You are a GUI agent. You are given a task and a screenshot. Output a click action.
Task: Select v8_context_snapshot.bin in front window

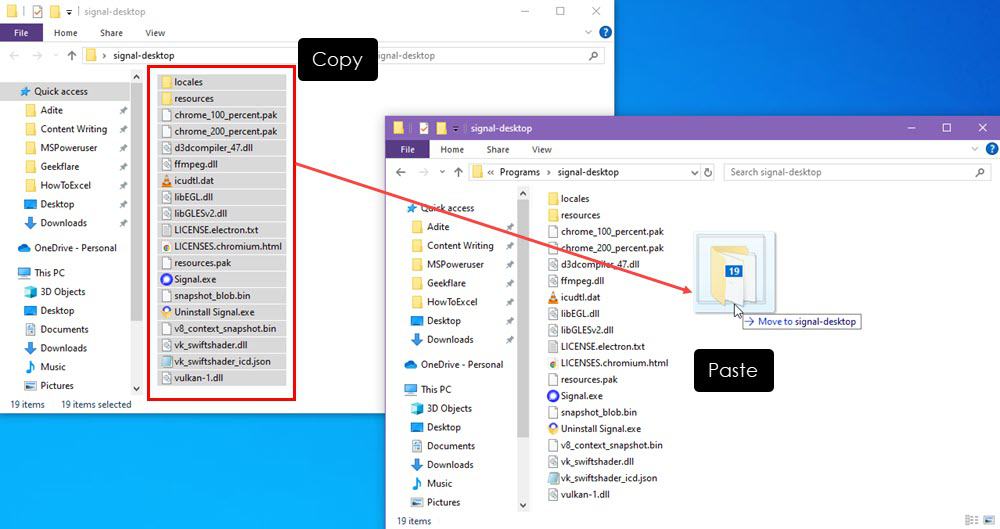[605, 445]
